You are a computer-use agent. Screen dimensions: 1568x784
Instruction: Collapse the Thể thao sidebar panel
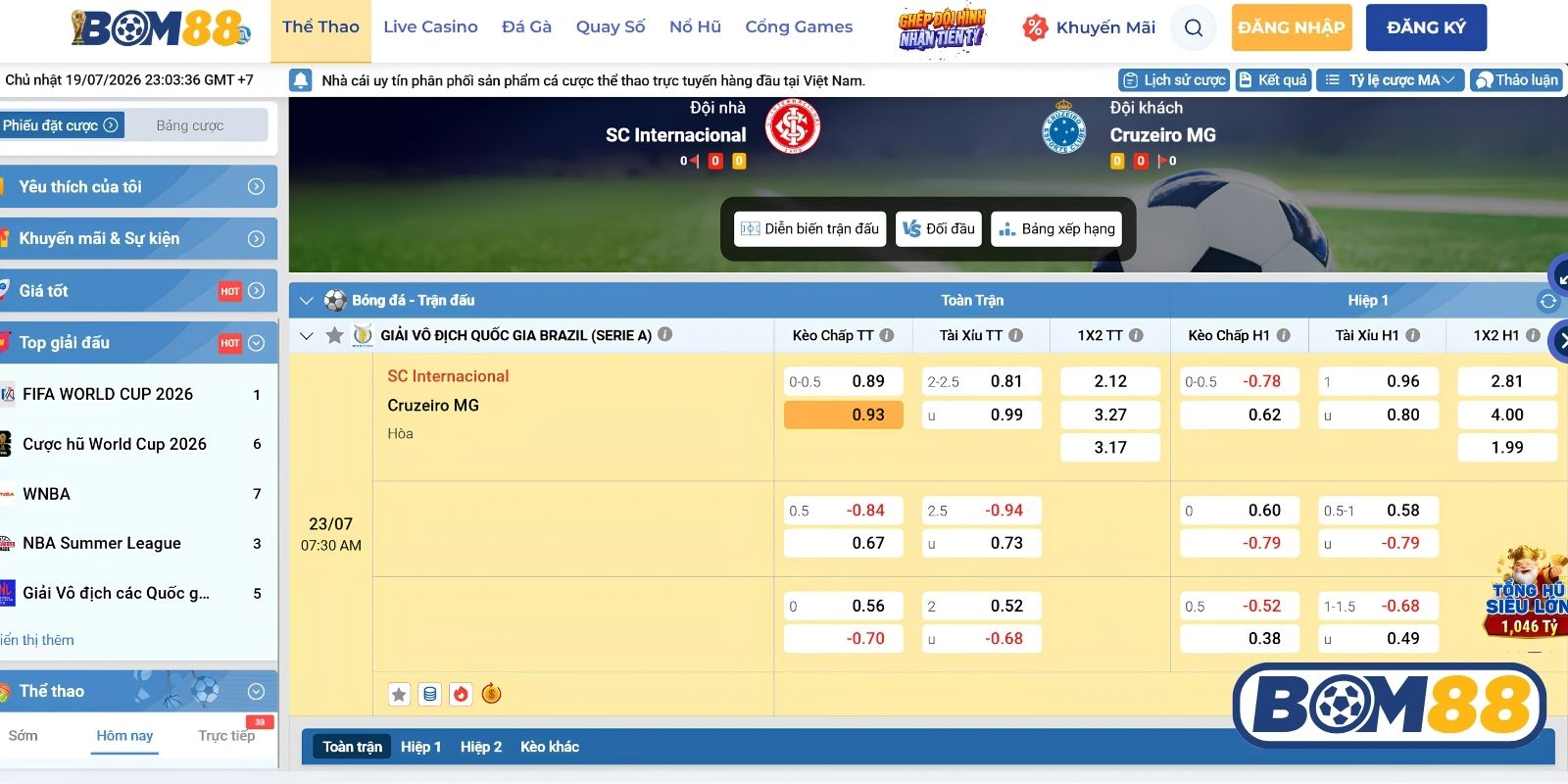(x=256, y=691)
